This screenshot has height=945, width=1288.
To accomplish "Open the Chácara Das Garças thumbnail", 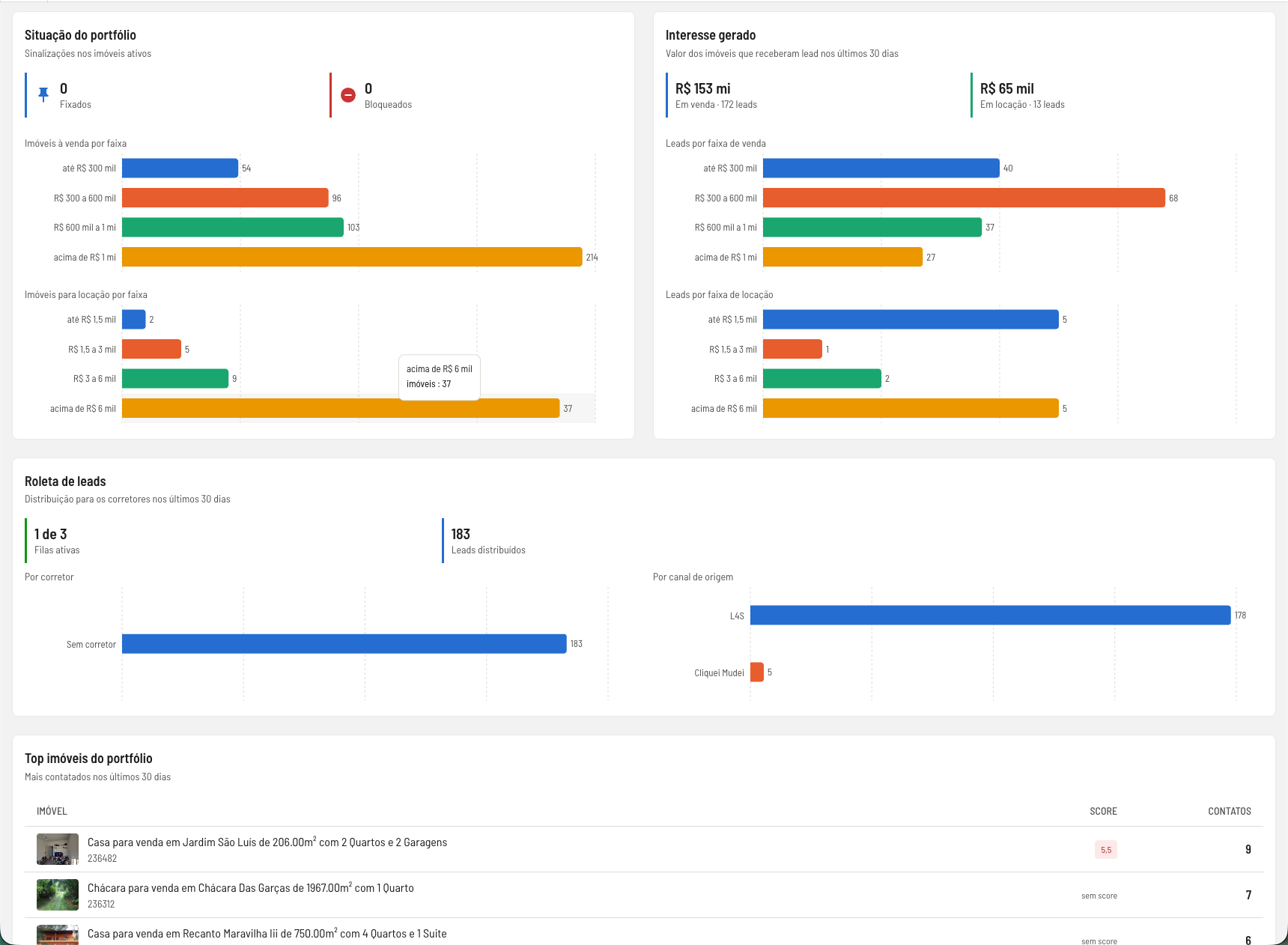I will click(58, 895).
